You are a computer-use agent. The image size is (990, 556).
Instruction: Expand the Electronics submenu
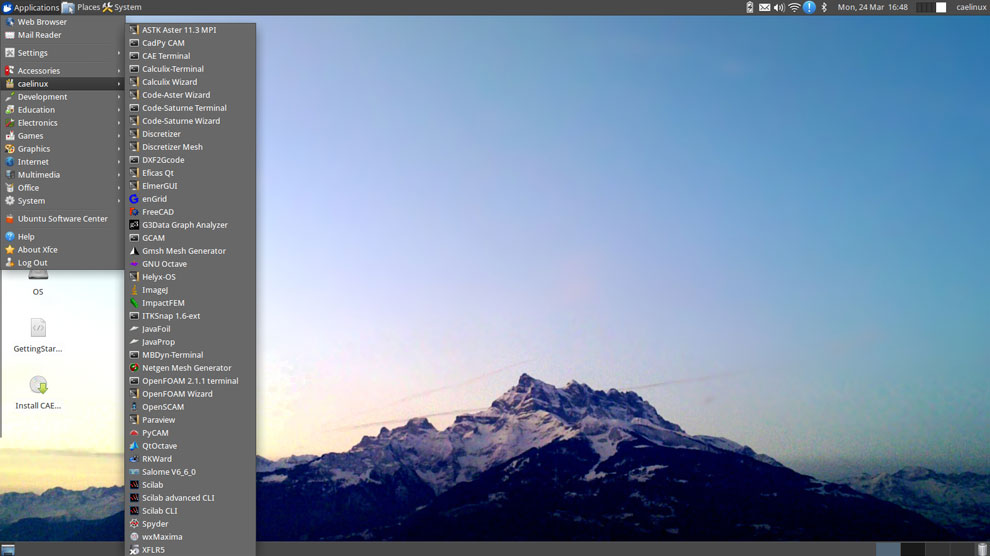point(62,122)
